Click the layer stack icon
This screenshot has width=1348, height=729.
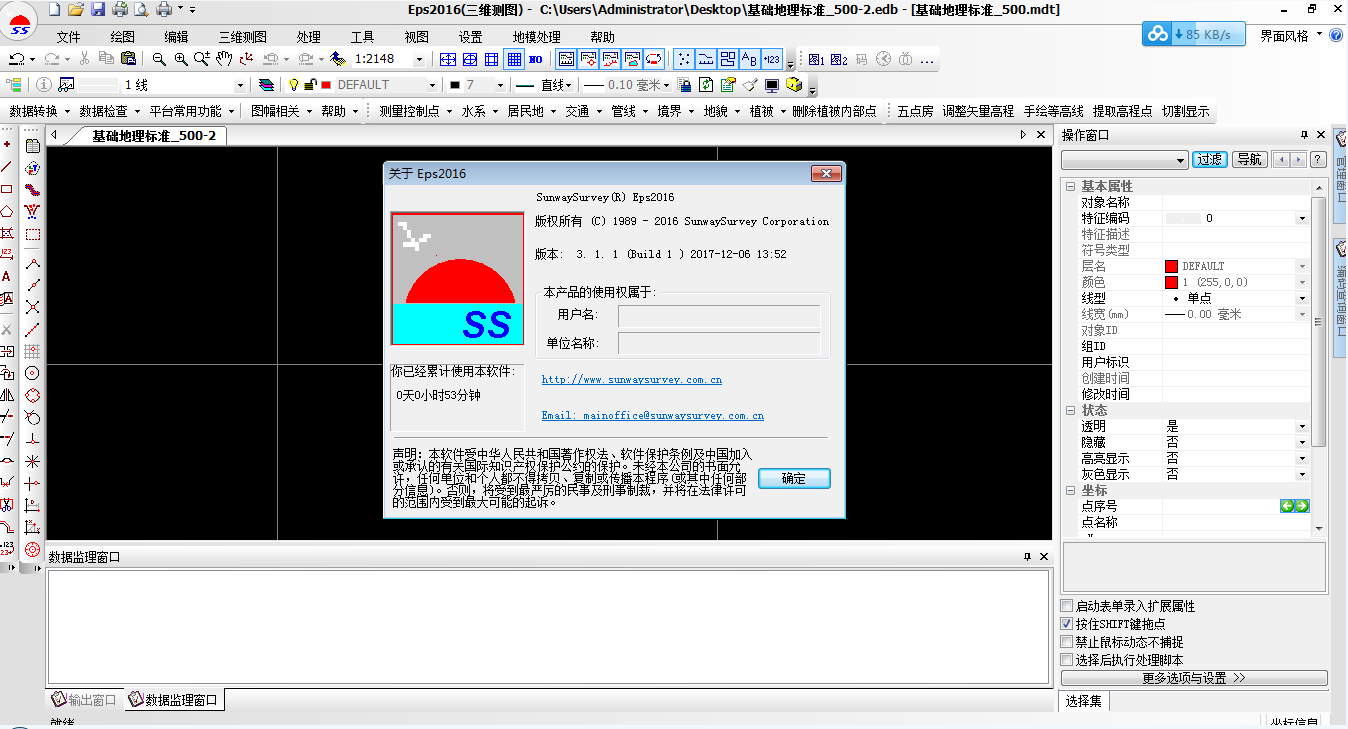267,85
